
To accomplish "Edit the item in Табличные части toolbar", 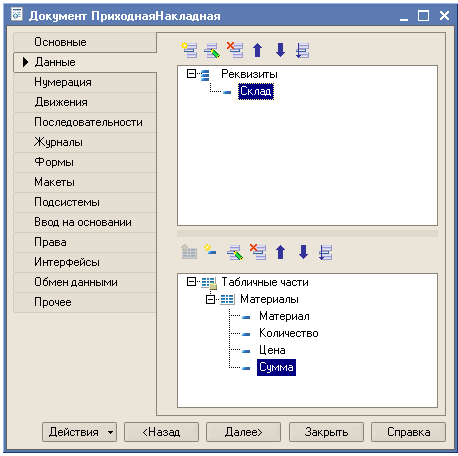I will click(235, 252).
